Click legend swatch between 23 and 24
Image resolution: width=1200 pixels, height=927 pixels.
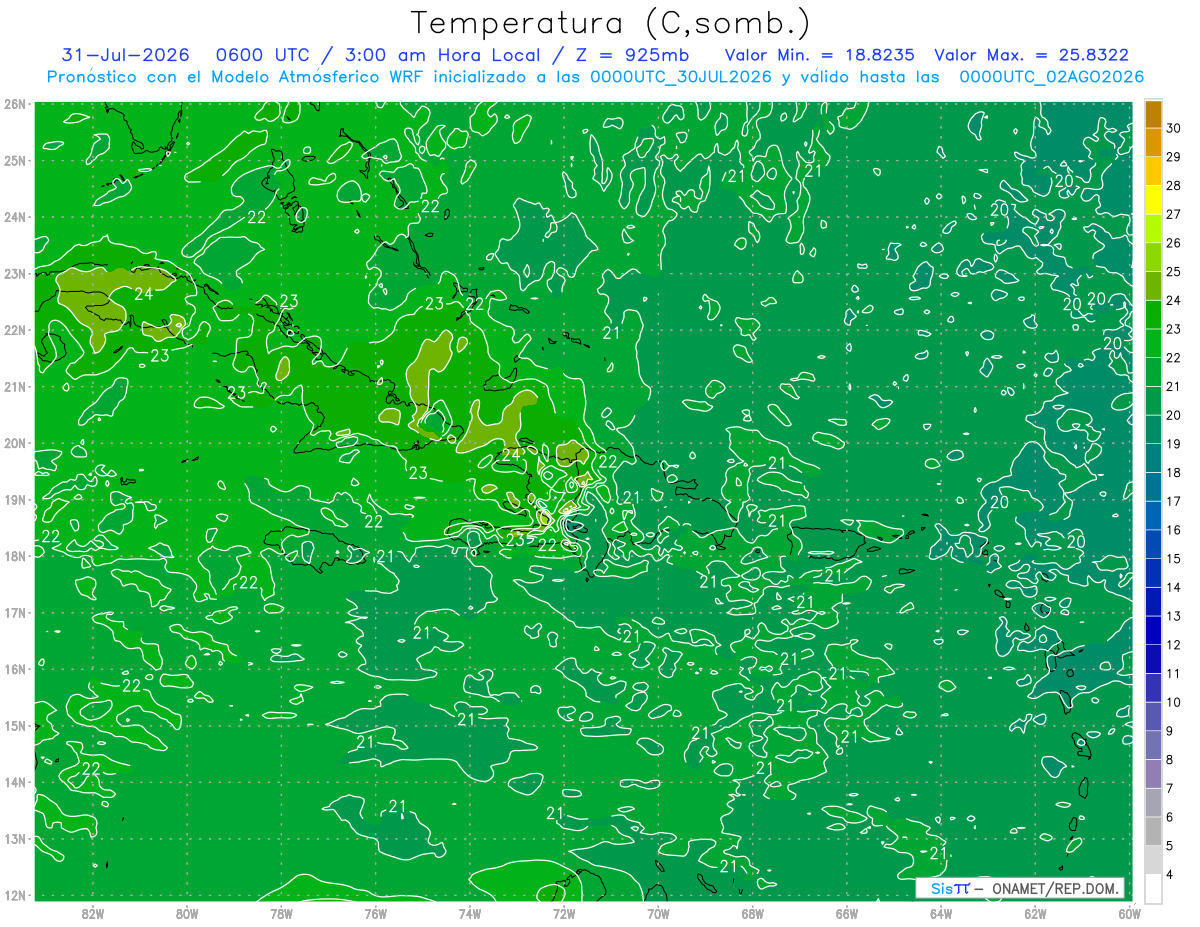[x=1153, y=314]
